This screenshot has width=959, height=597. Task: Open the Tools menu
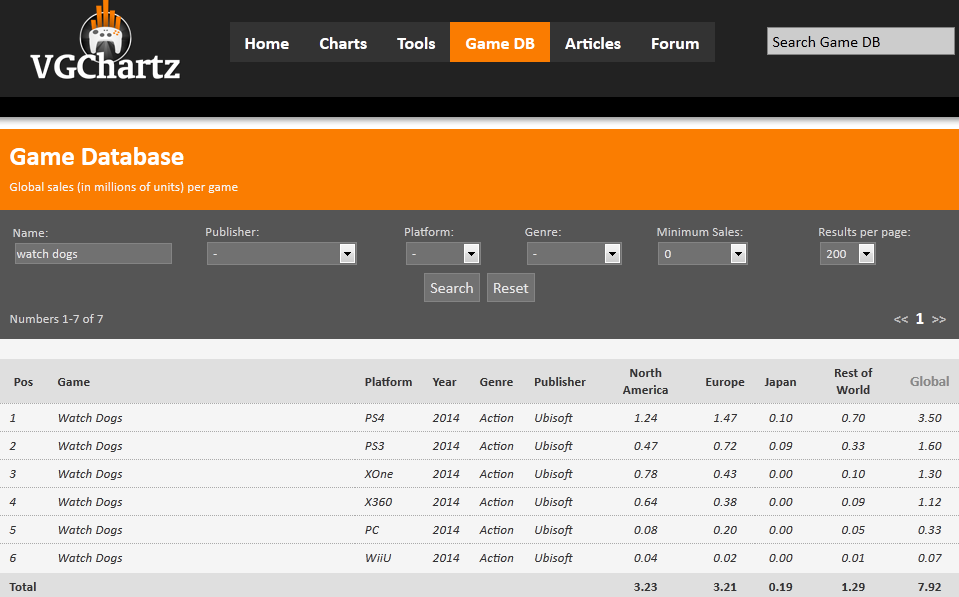click(x=416, y=43)
